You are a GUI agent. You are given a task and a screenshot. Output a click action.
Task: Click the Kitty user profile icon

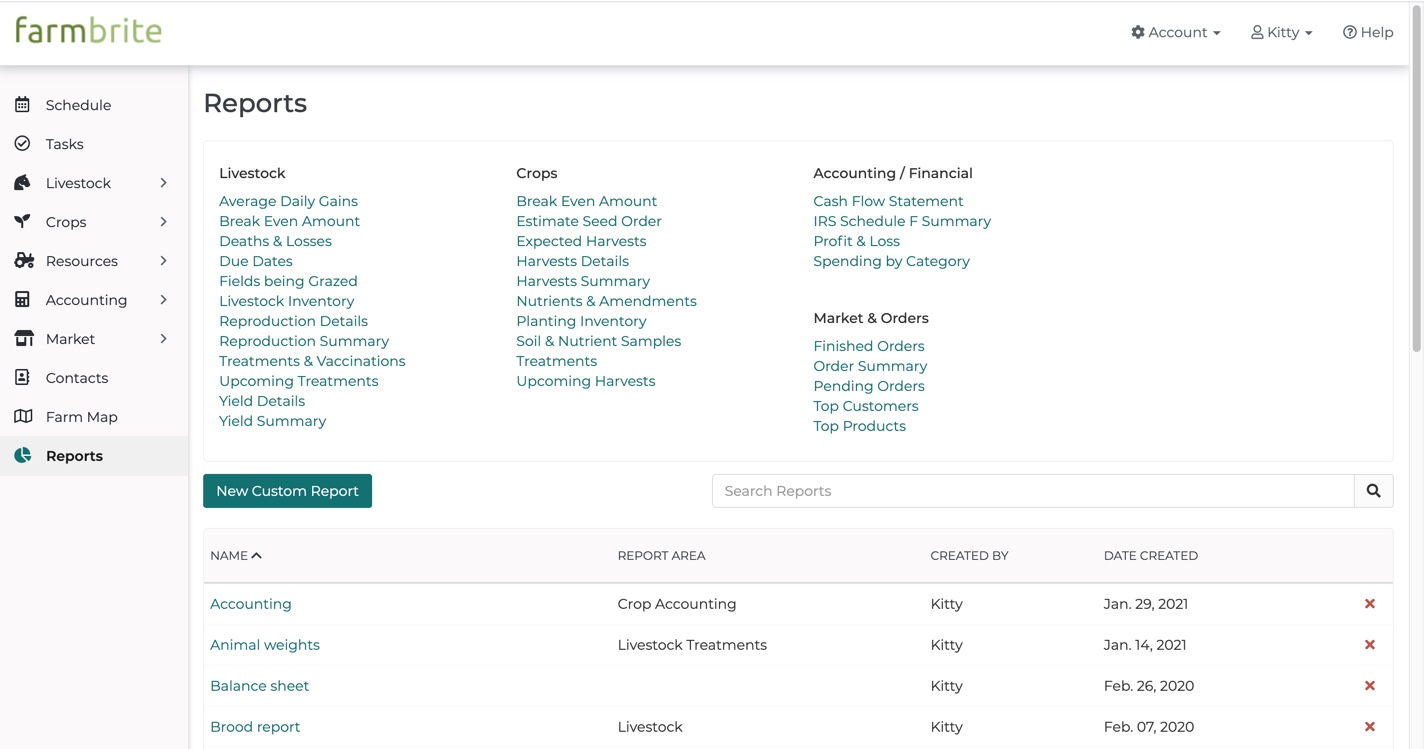pos(1257,33)
